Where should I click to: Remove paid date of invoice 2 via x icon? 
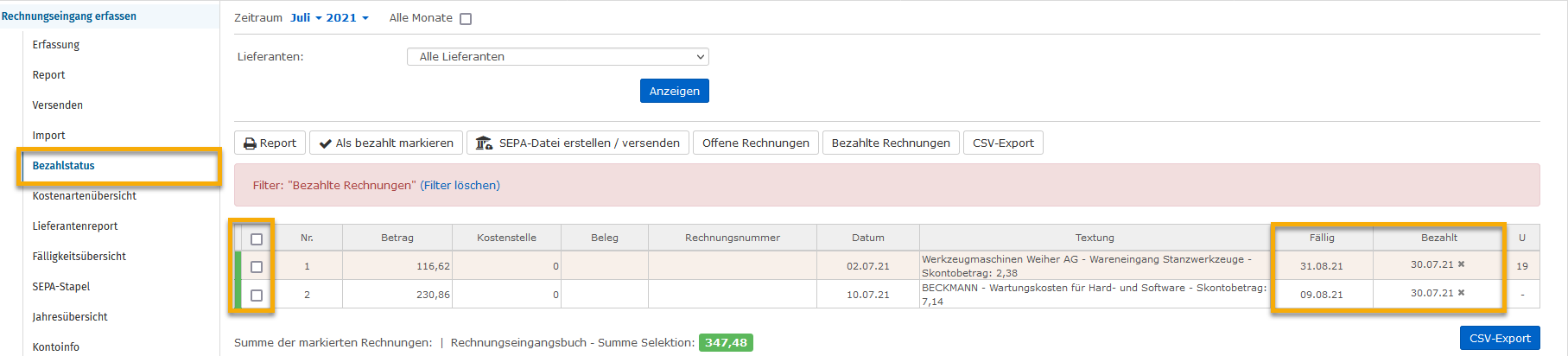(x=1461, y=293)
